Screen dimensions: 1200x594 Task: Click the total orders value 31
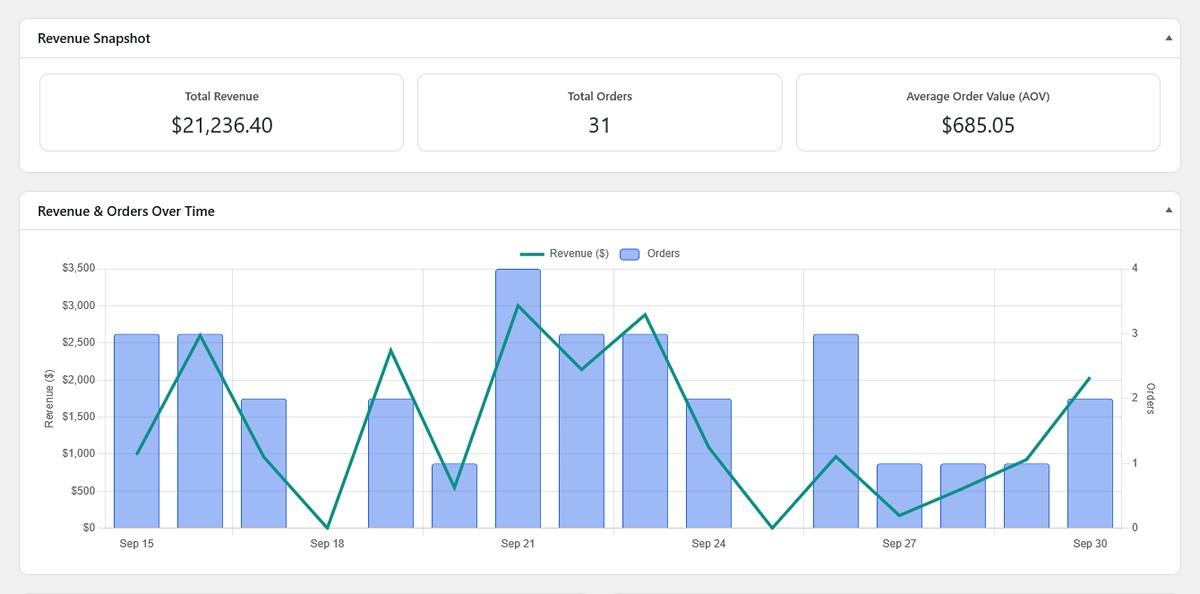click(x=600, y=126)
